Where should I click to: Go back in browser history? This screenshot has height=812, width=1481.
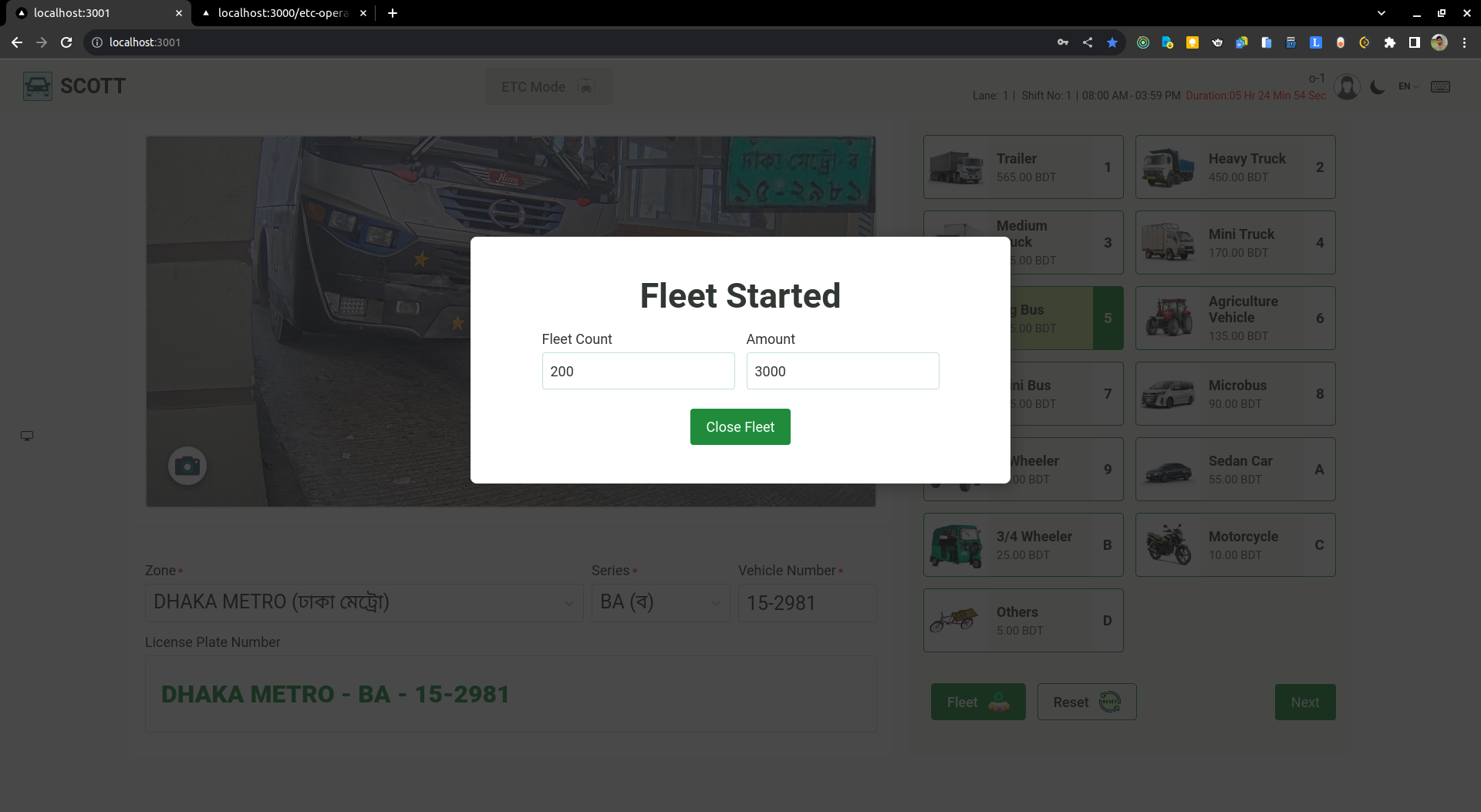click(17, 42)
